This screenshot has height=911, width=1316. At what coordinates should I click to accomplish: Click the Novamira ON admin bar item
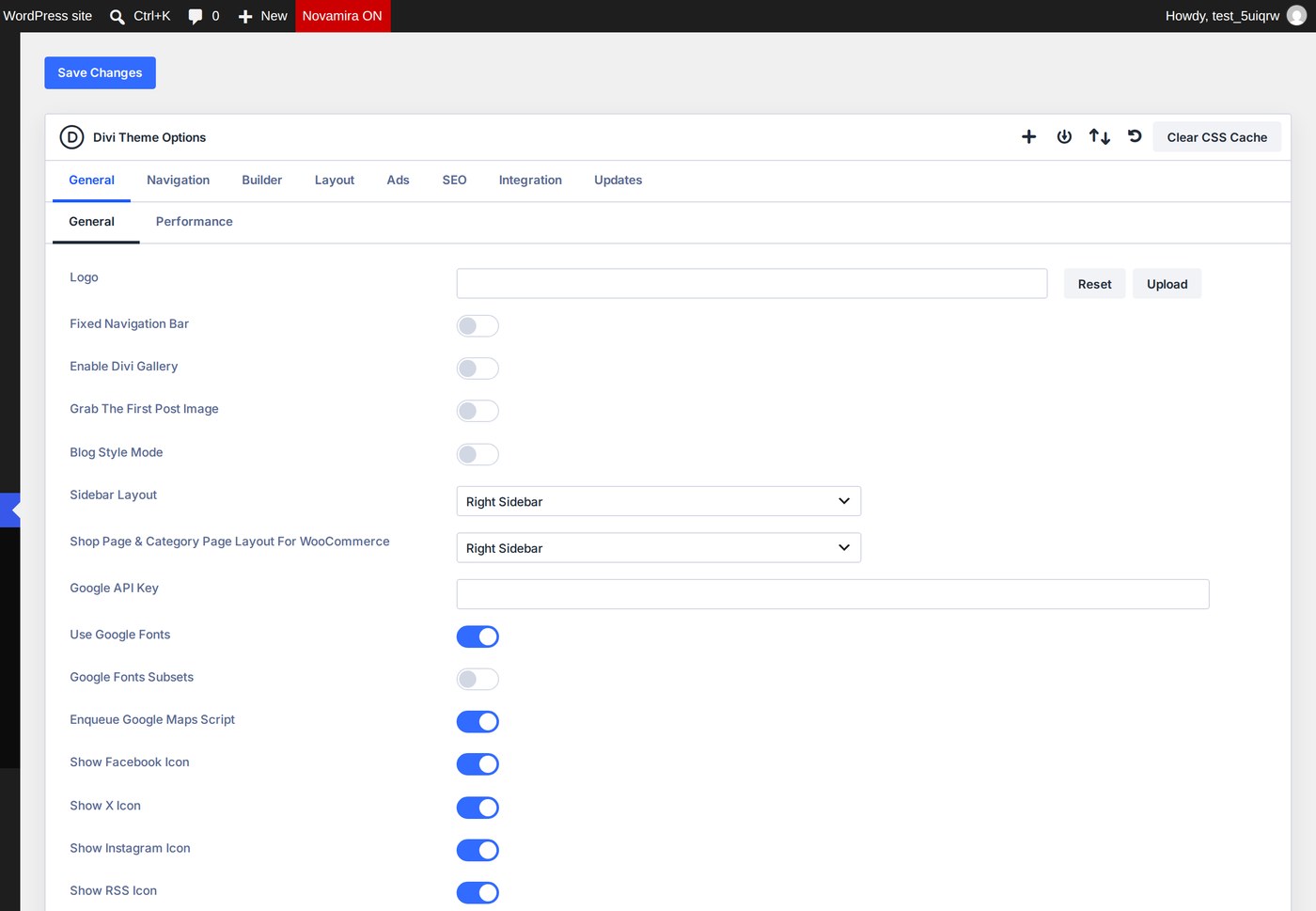[342, 16]
